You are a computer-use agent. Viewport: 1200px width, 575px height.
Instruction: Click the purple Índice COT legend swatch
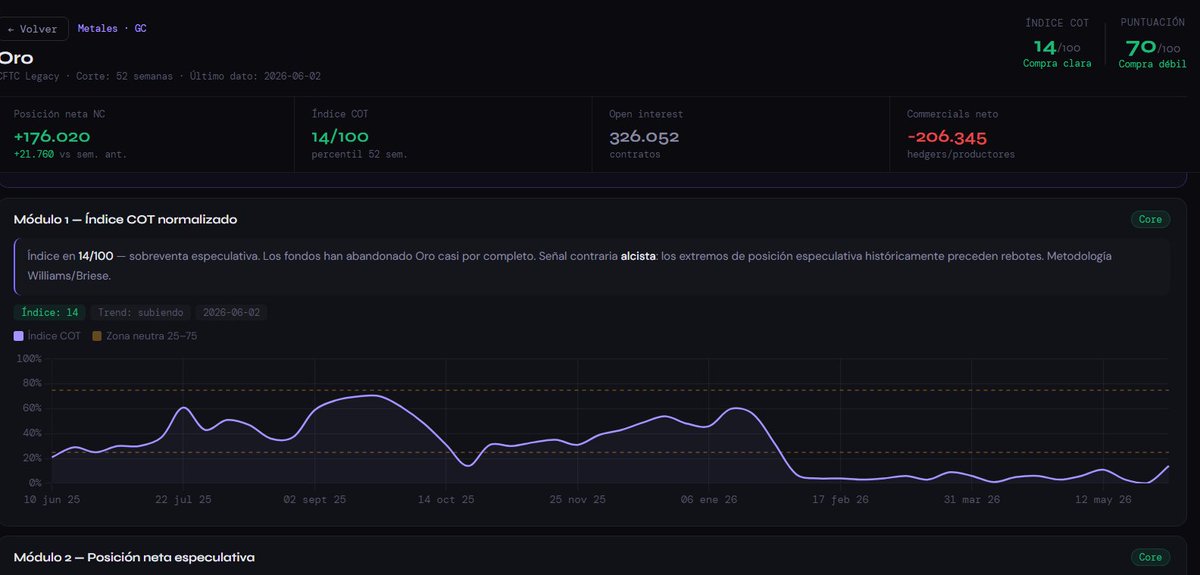point(18,336)
